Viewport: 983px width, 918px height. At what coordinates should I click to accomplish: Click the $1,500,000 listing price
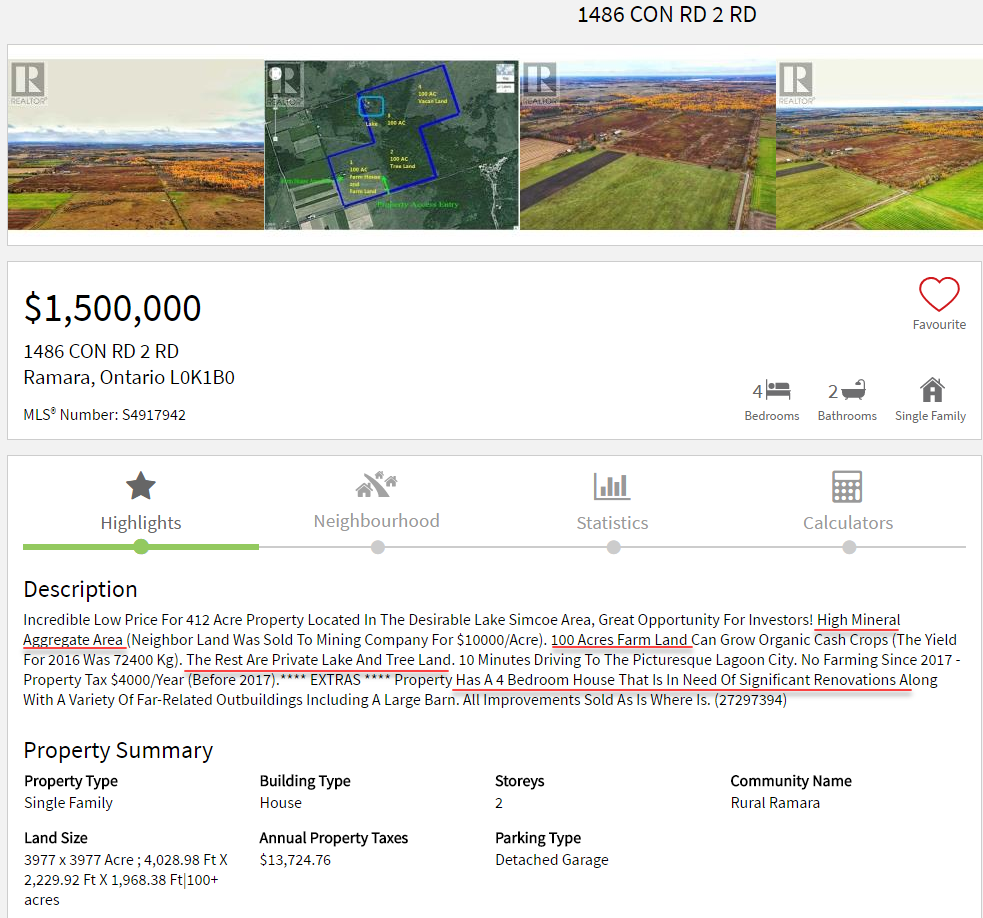coord(113,308)
